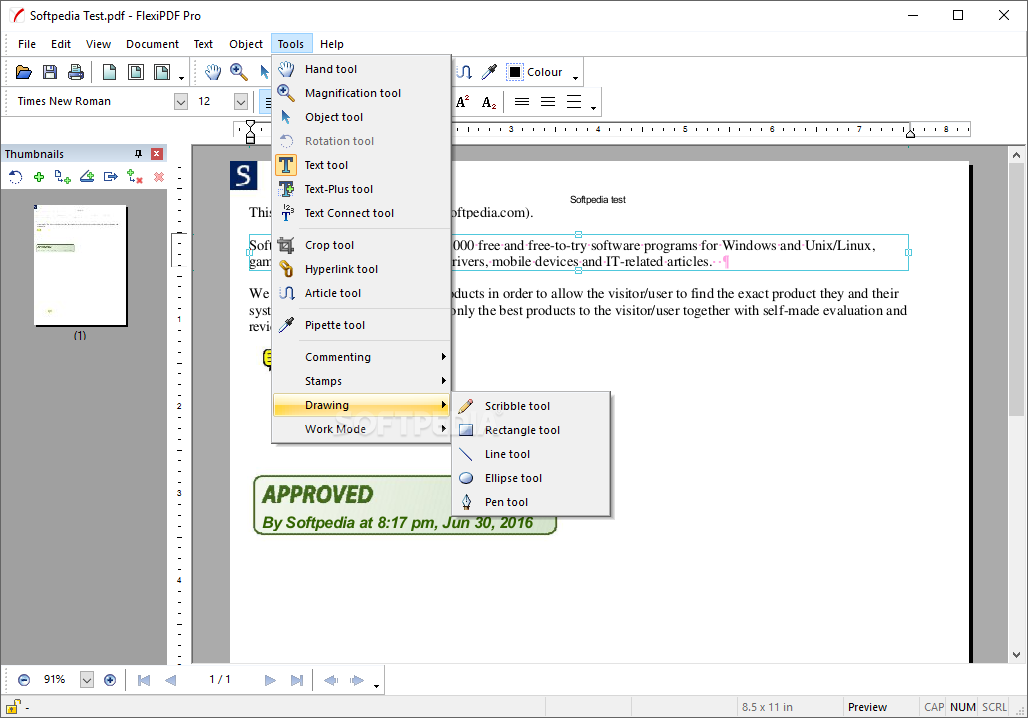Viewport: 1028px width, 718px height.
Task: Select Ellipse tool from Drawing submenu
Action: tap(531, 478)
